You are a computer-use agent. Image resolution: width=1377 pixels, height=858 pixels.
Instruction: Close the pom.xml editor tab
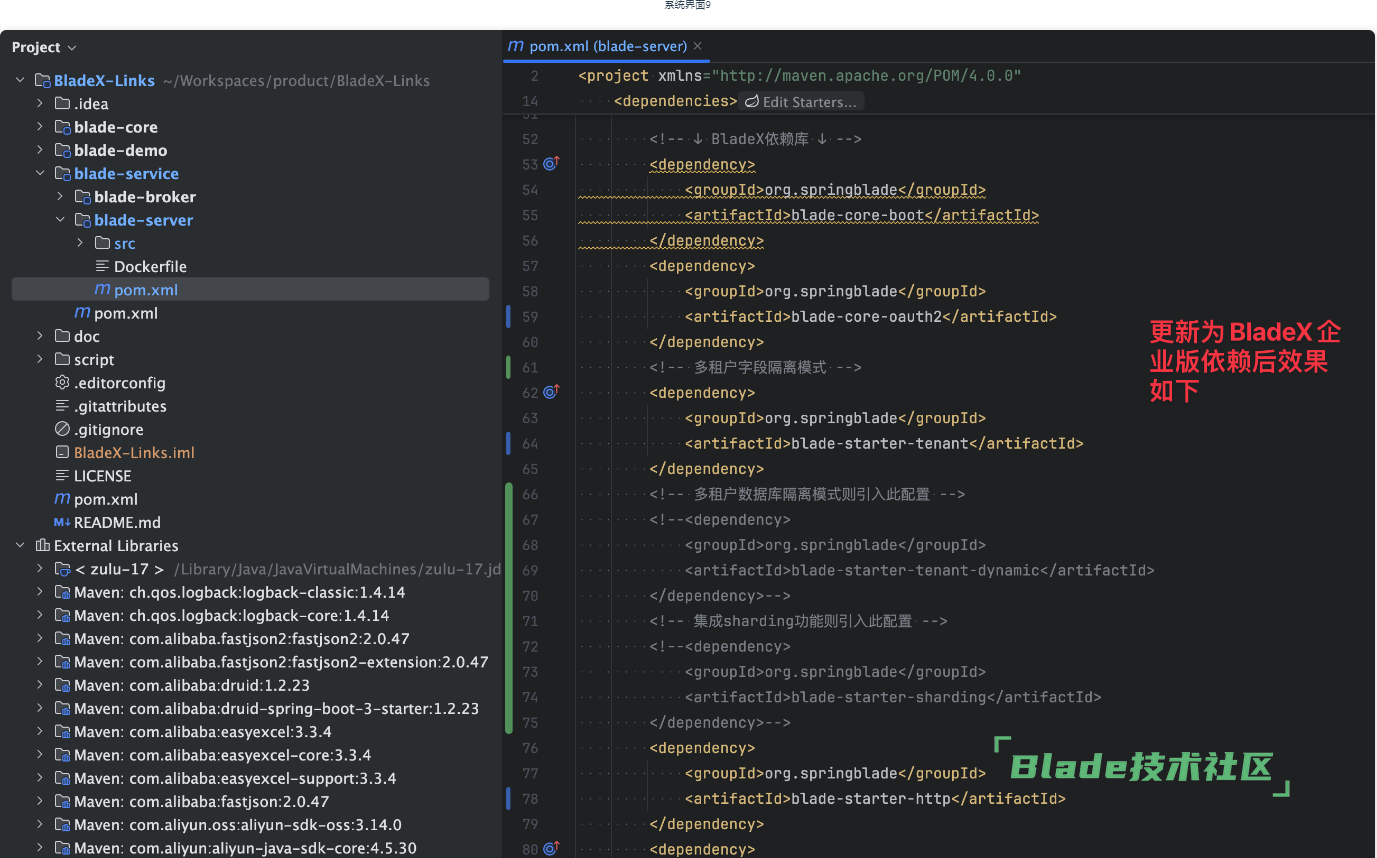pyautogui.click(x=698, y=46)
